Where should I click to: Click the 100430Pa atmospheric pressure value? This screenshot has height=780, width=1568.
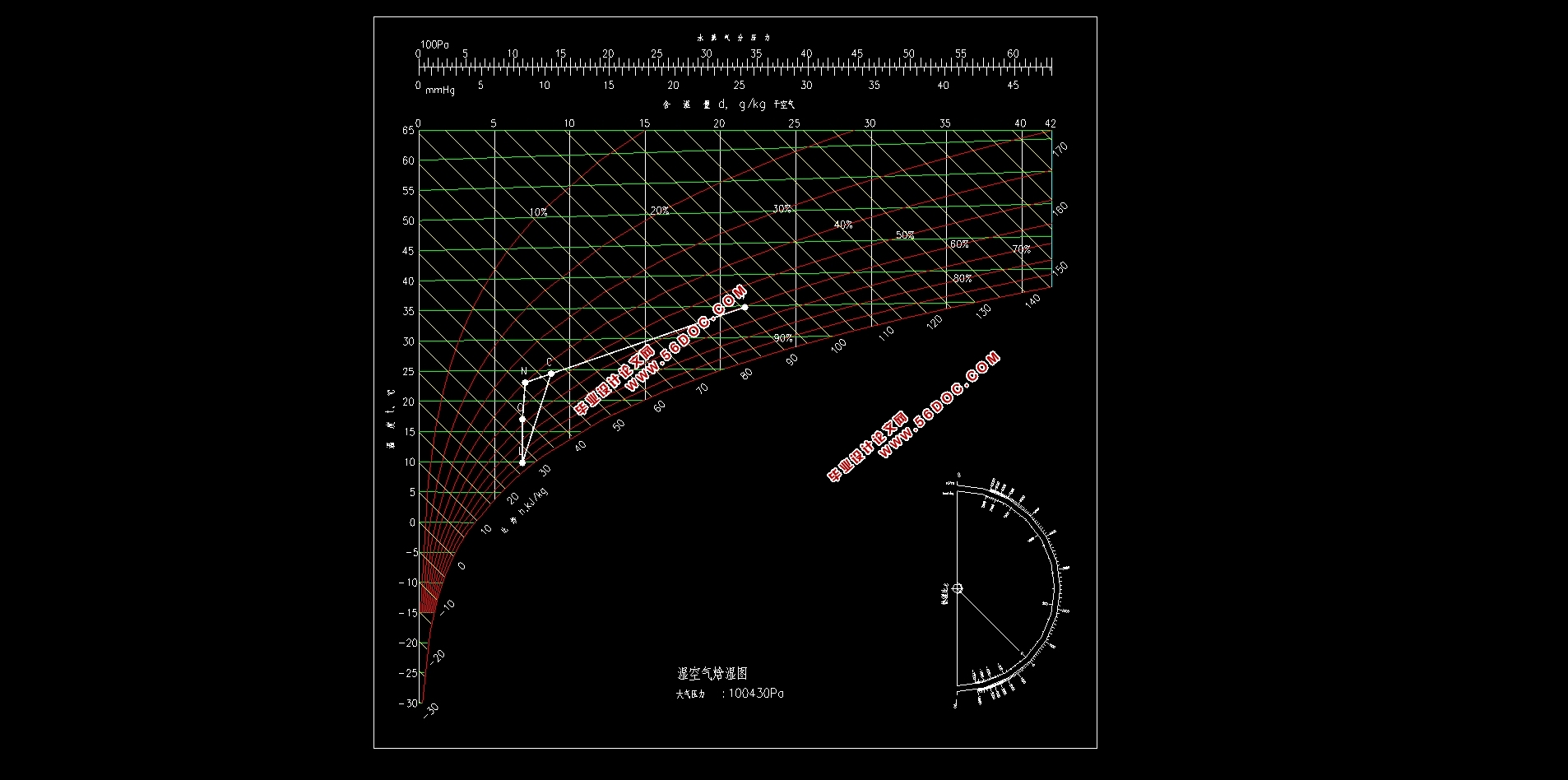point(756,694)
